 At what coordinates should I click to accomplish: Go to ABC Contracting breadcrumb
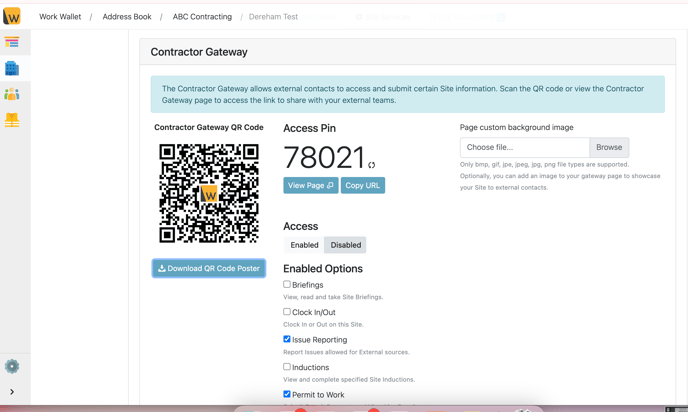click(x=202, y=17)
